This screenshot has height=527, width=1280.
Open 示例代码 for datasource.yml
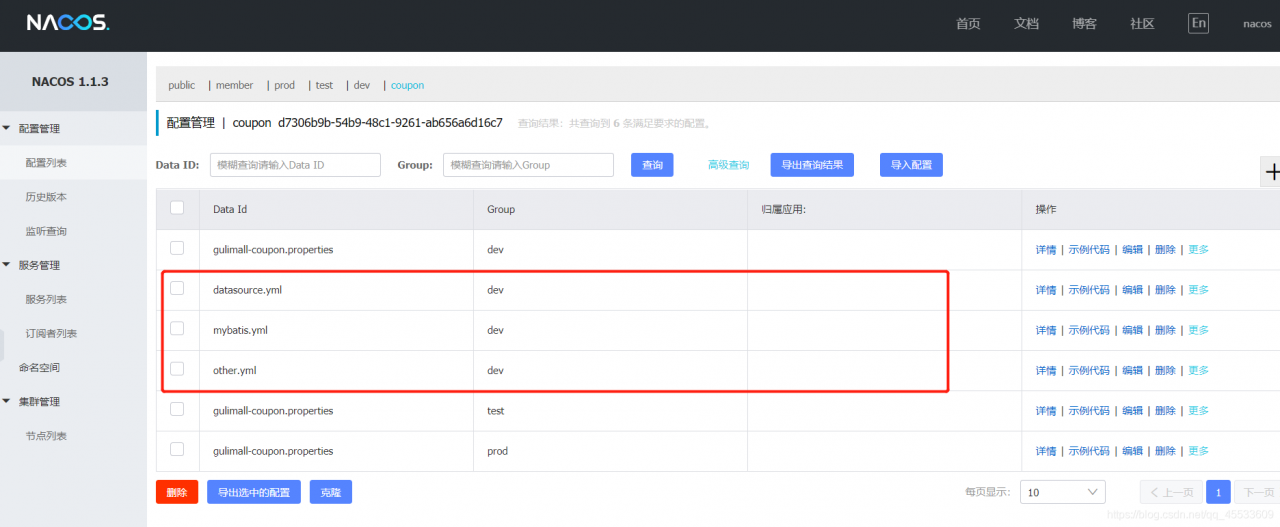[1089, 290]
